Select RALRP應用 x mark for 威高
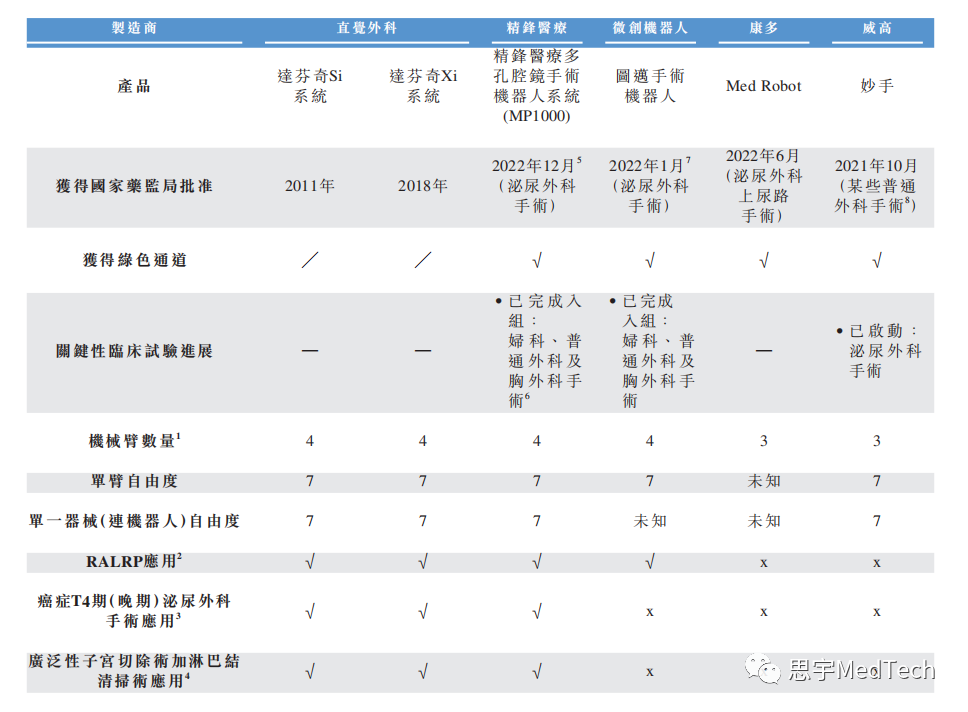This screenshot has width=968, height=712. pyautogui.click(x=877, y=563)
